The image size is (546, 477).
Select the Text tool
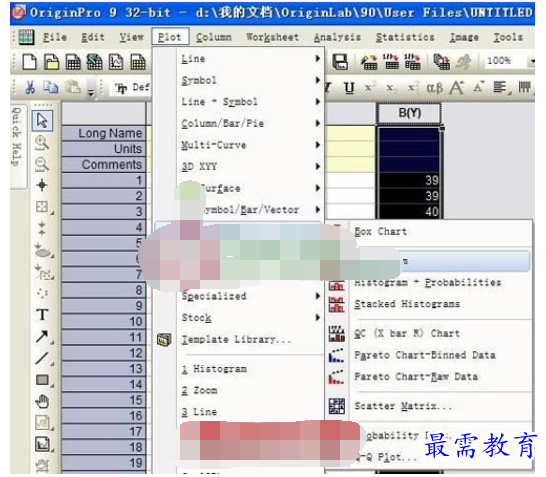pos(42,314)
